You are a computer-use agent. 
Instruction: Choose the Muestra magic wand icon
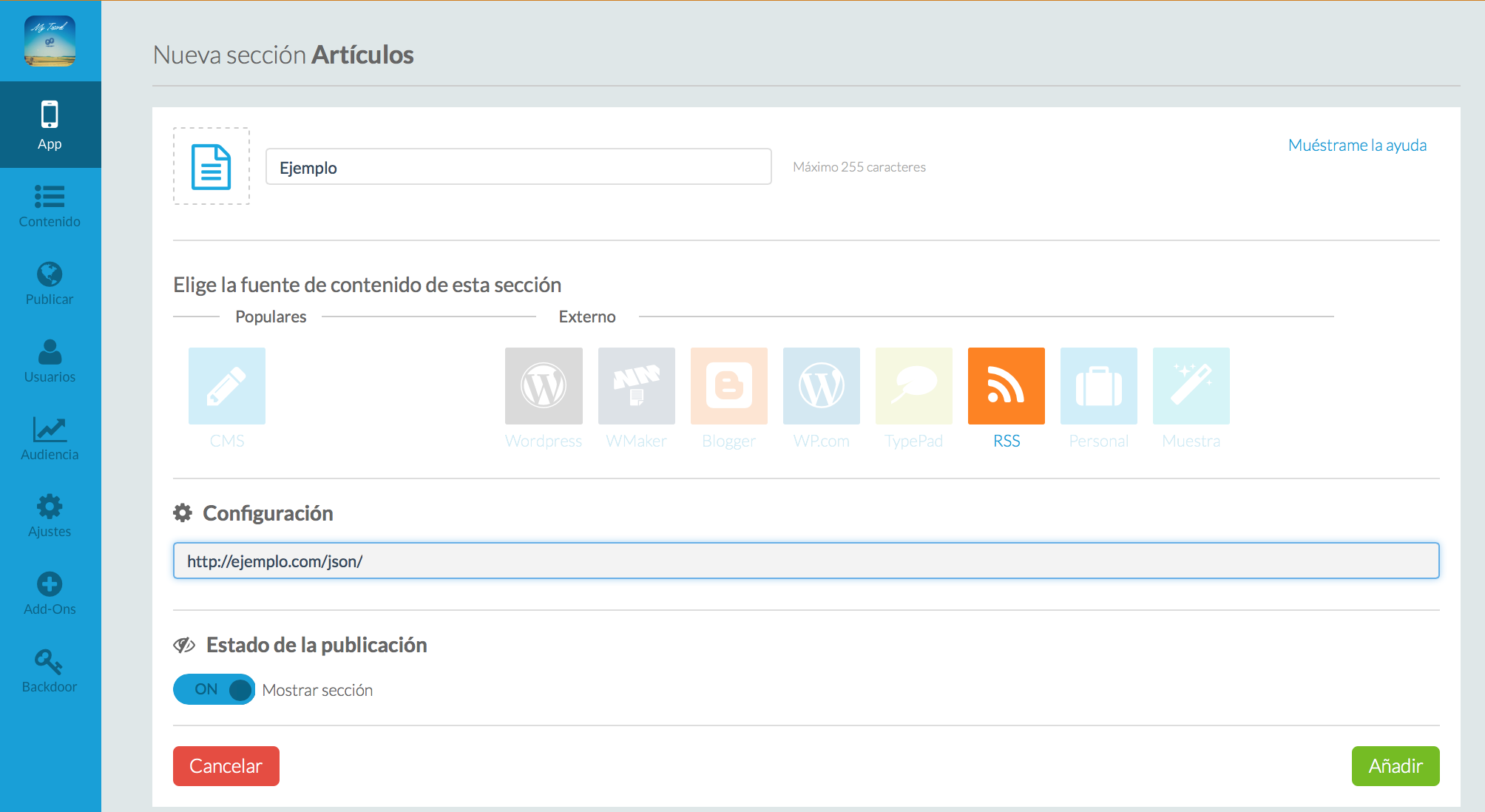click(1191, 386)
